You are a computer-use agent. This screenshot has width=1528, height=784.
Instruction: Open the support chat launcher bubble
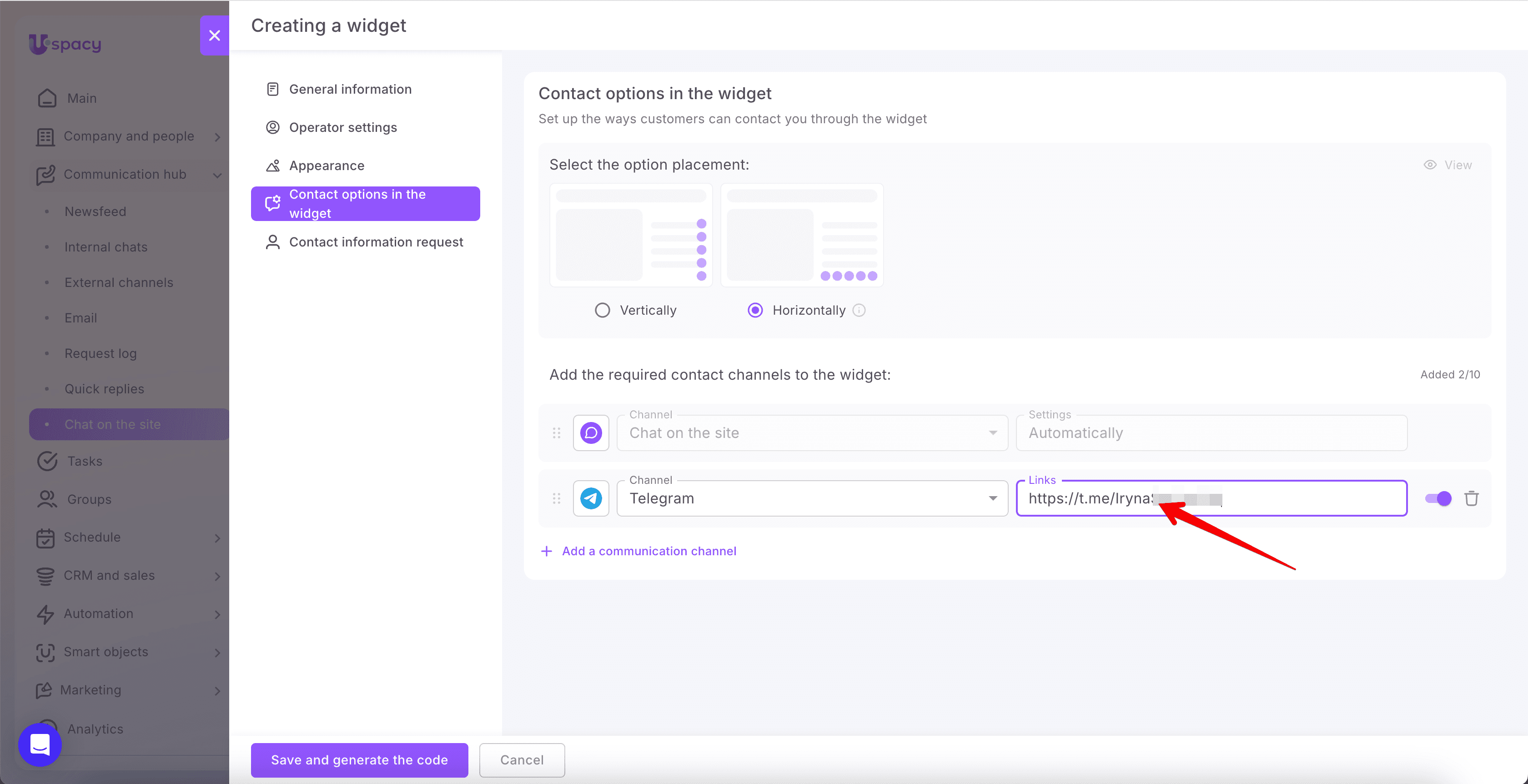click(x=40, y=744)
